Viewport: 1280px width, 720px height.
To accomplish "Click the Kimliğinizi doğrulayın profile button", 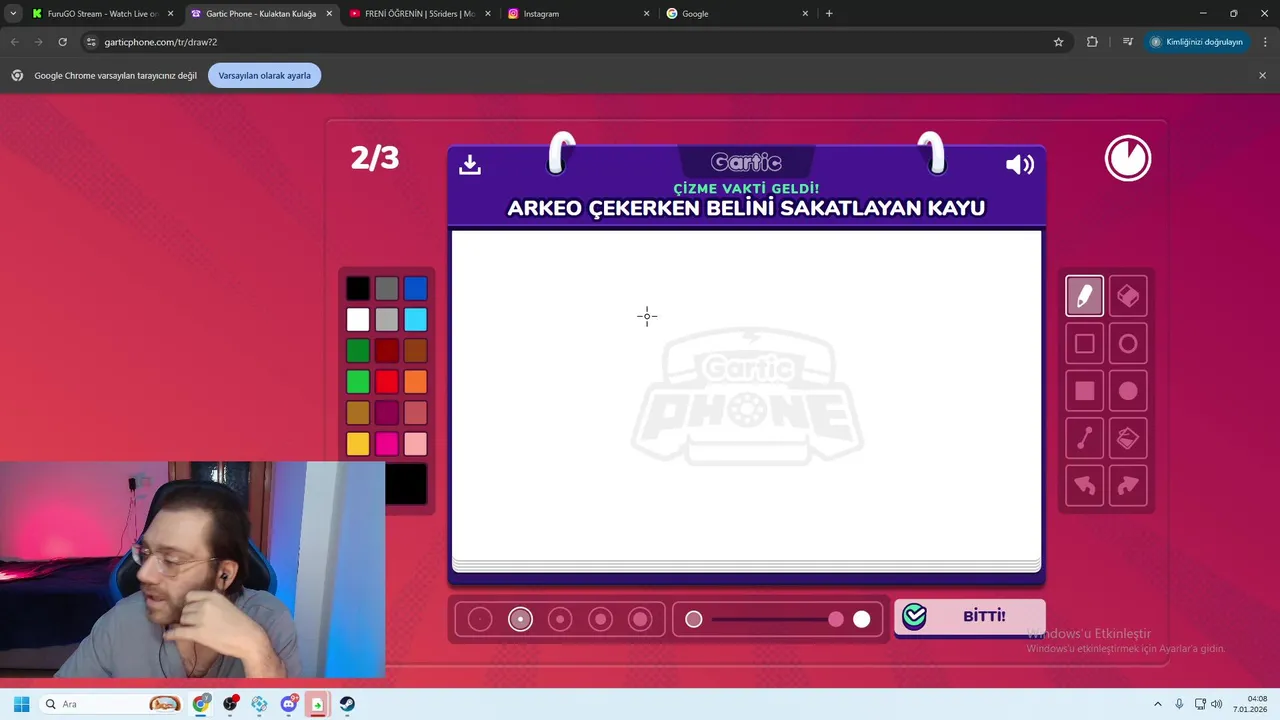I will (1196, 42).
